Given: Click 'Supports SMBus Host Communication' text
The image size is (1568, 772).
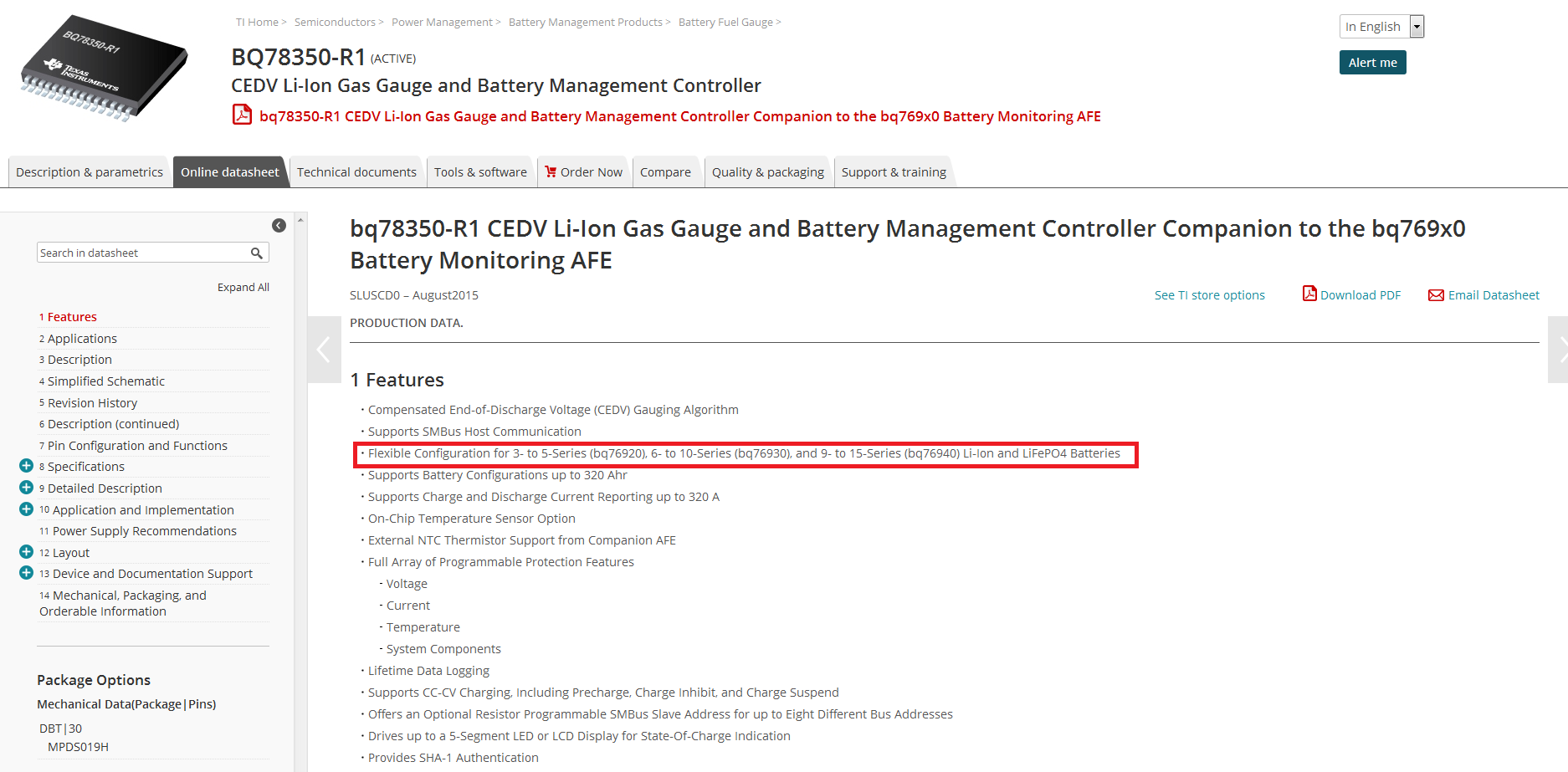Looking at the screenshot, I should (x=474, y=432).
